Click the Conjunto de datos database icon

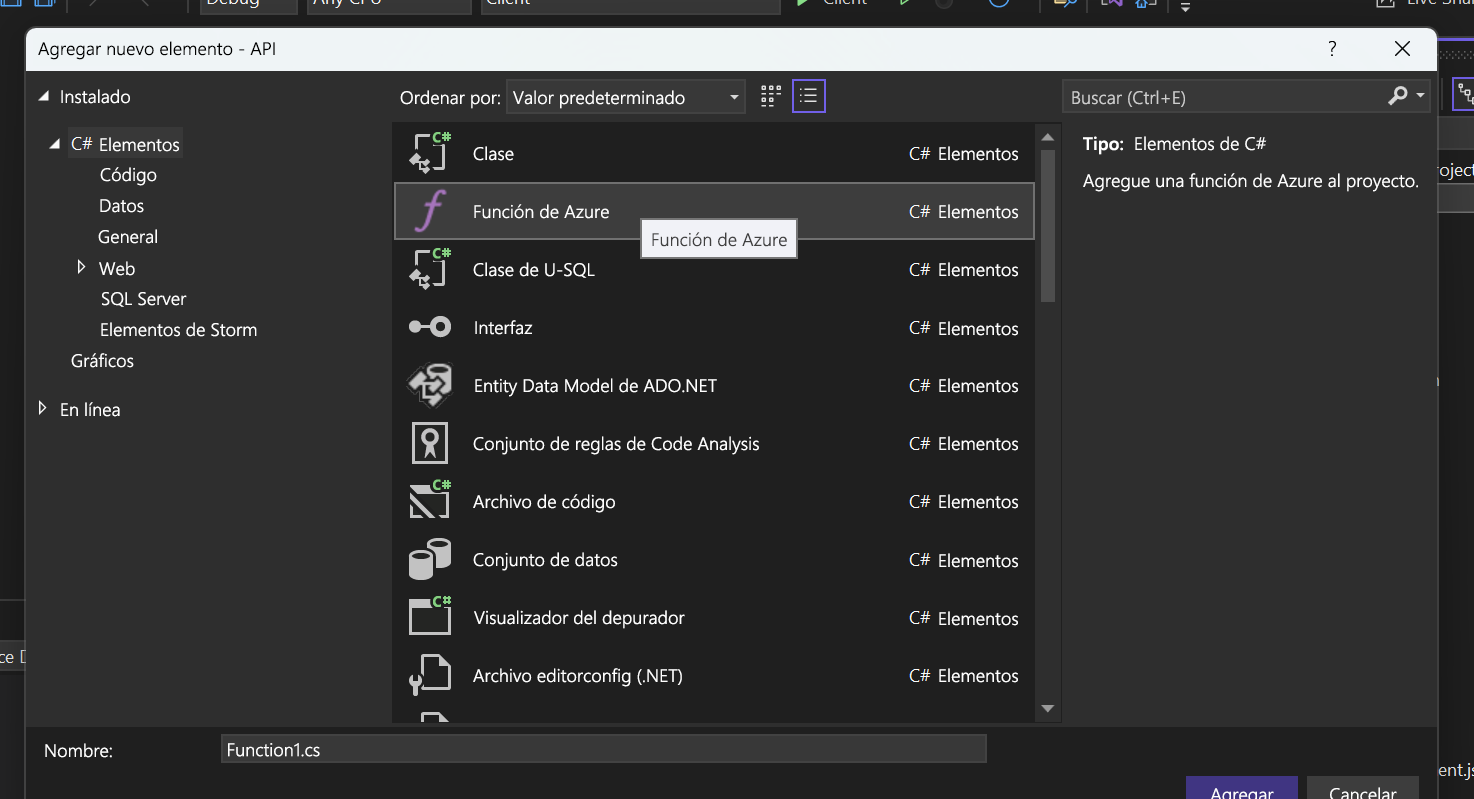click(429, 559)
